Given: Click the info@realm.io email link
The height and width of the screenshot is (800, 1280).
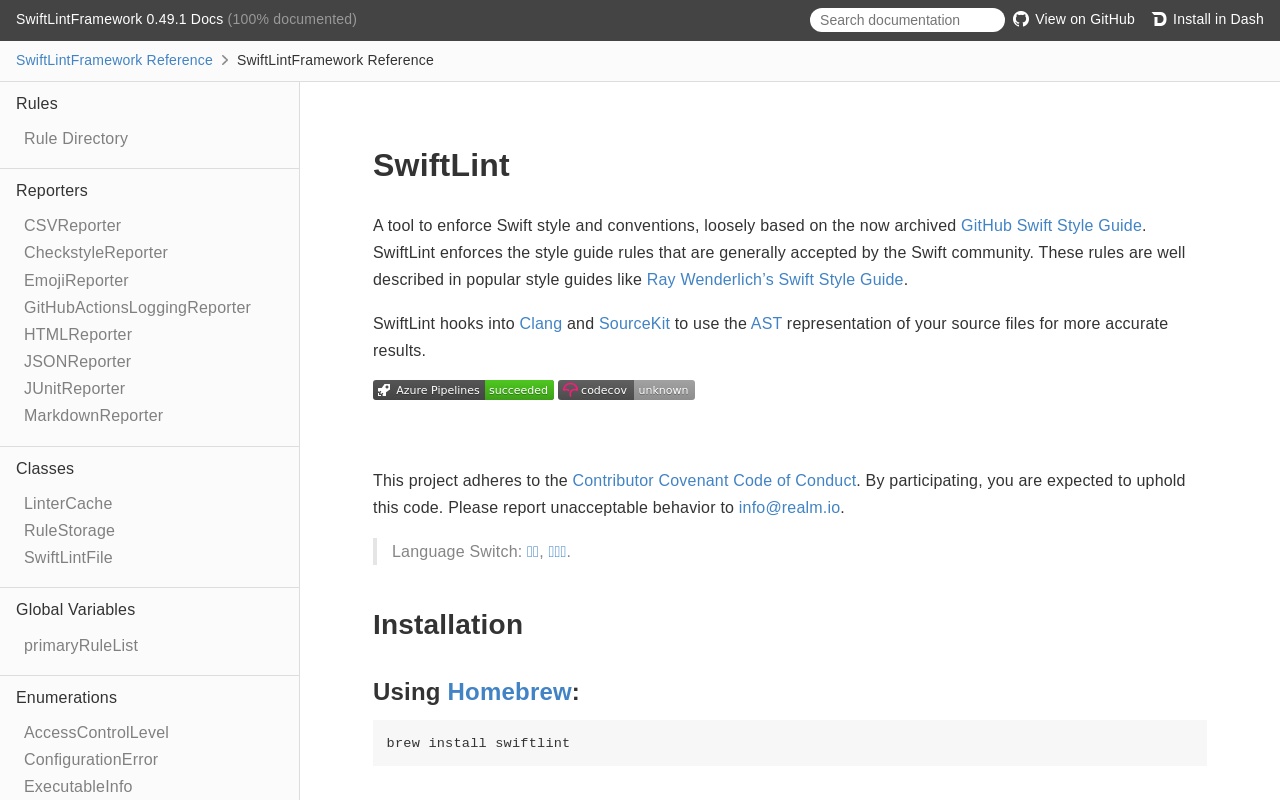Looking at the screenshot, I should click(789, 508).
